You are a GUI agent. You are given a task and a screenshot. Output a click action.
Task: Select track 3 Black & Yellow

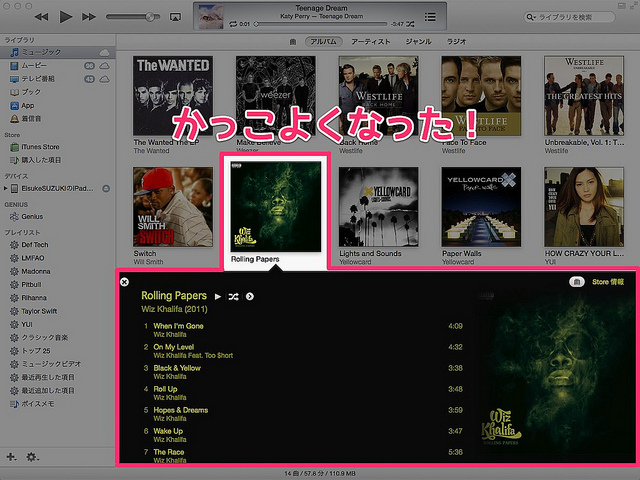[x=302, y=372]
